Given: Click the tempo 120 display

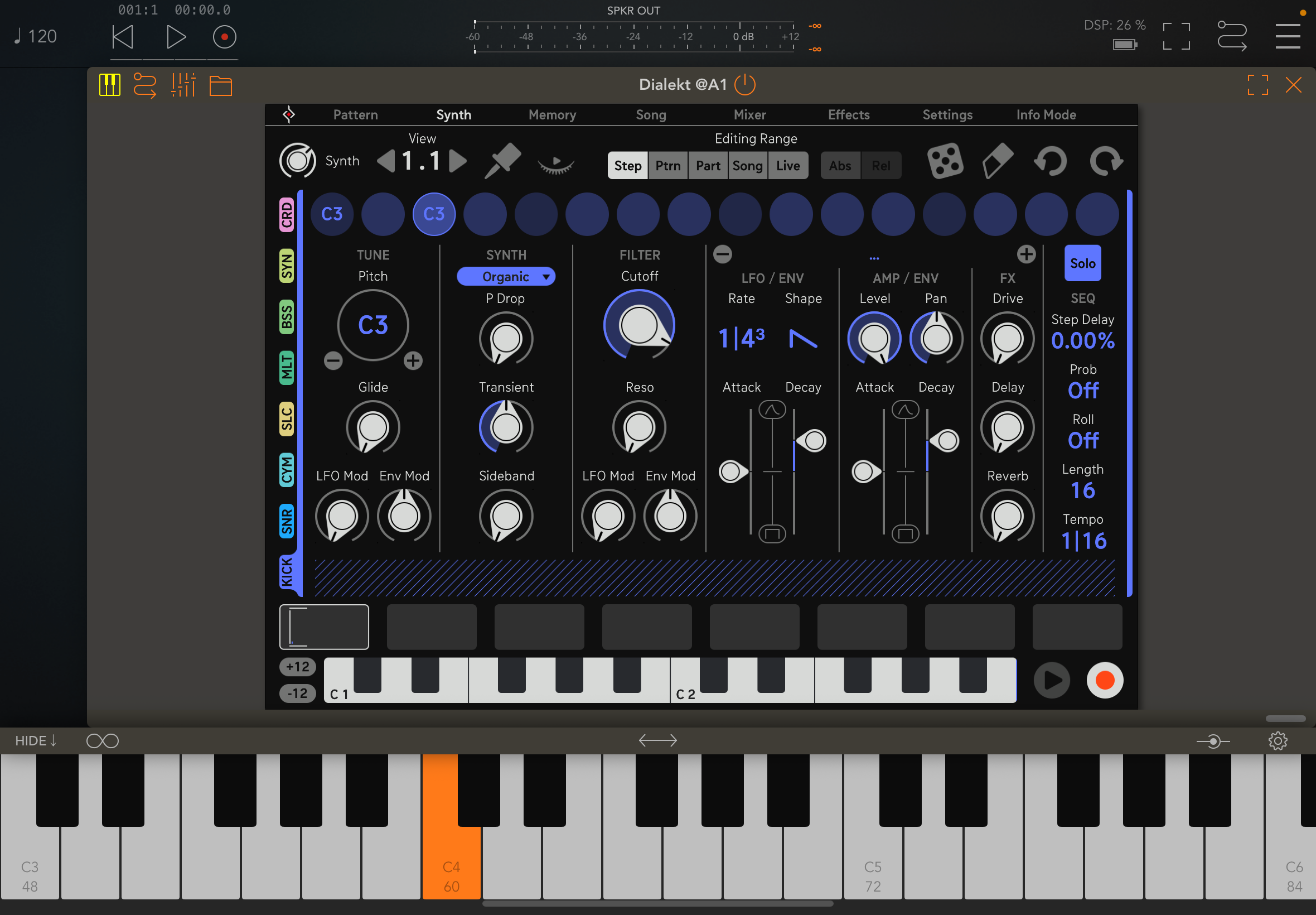Looking at the screenshot, I should (x=36, y=37).
